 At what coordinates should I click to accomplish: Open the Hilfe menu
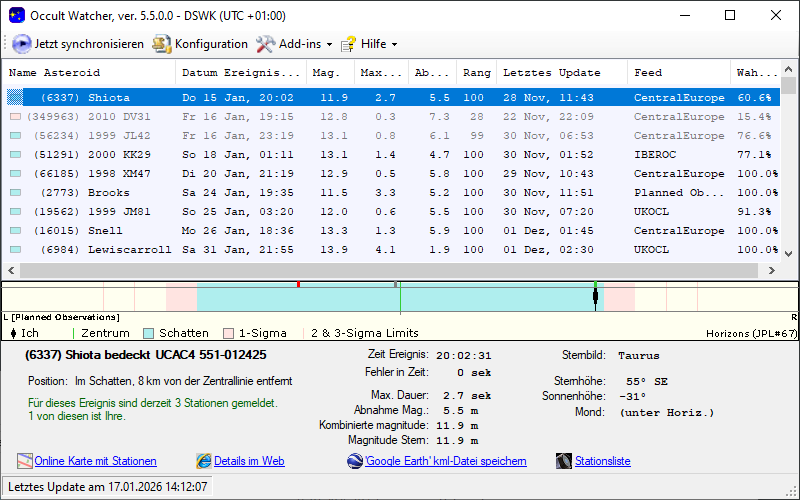373,44
